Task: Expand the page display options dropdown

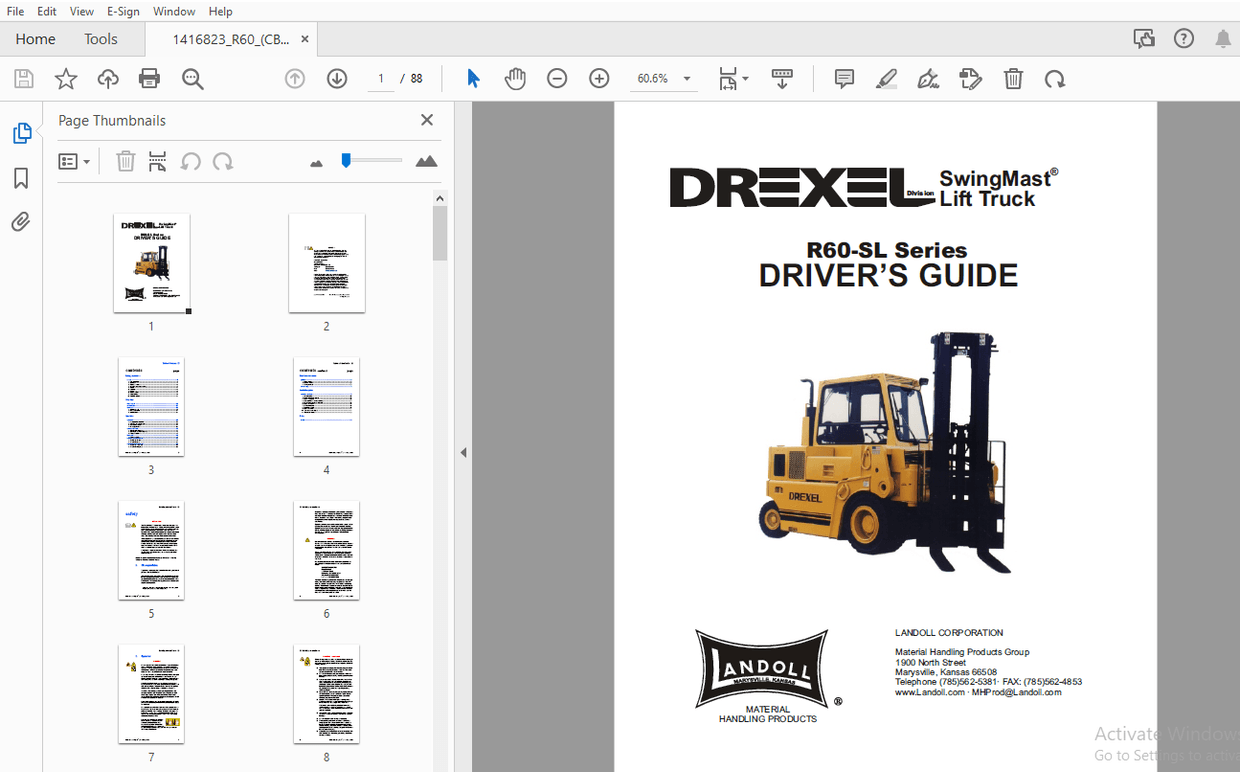Action: coord(745,78)
